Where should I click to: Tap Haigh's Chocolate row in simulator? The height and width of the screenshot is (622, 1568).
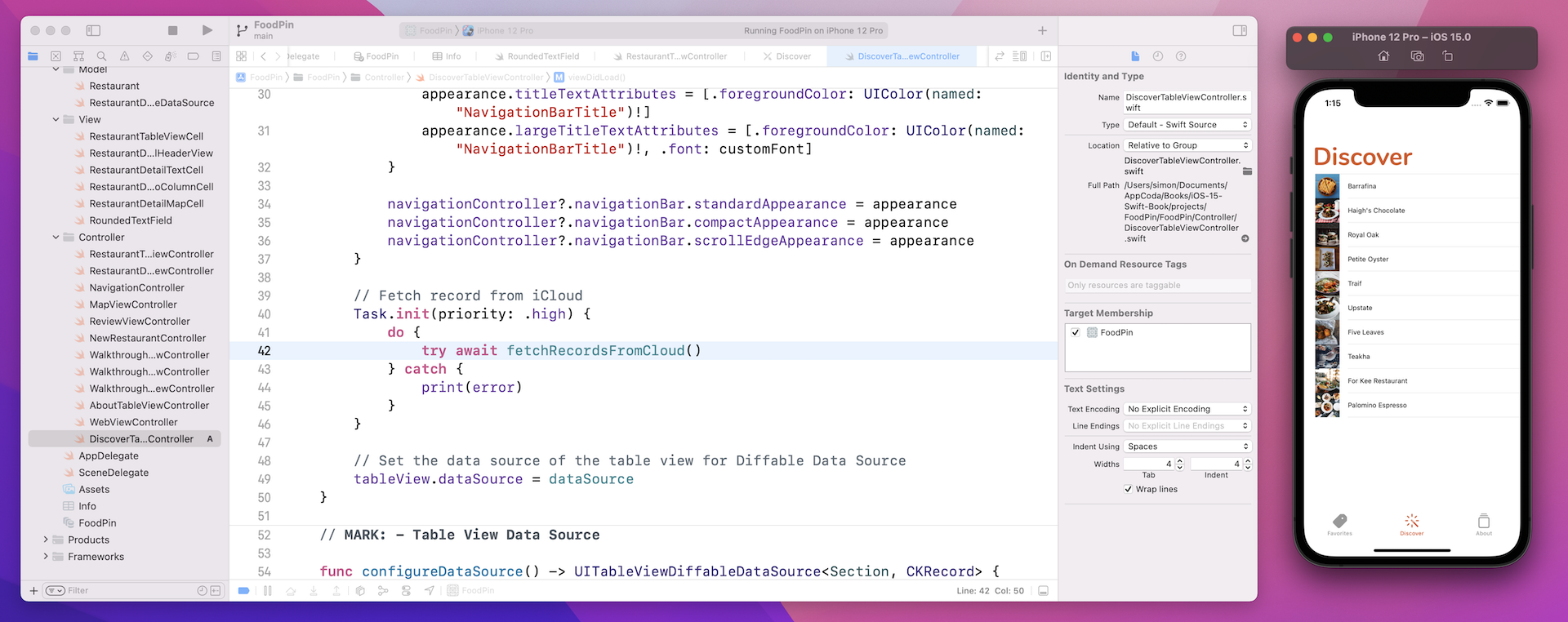1376,211
